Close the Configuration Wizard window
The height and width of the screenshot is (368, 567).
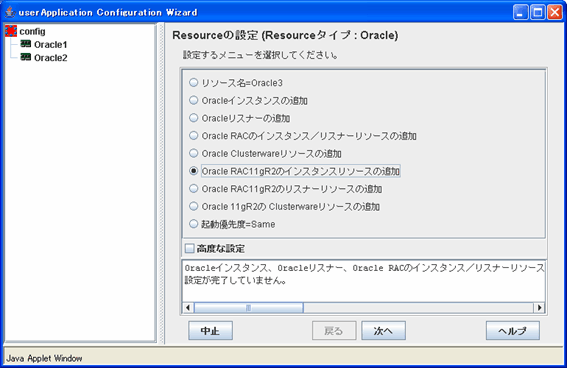click(x=555, y=13)
